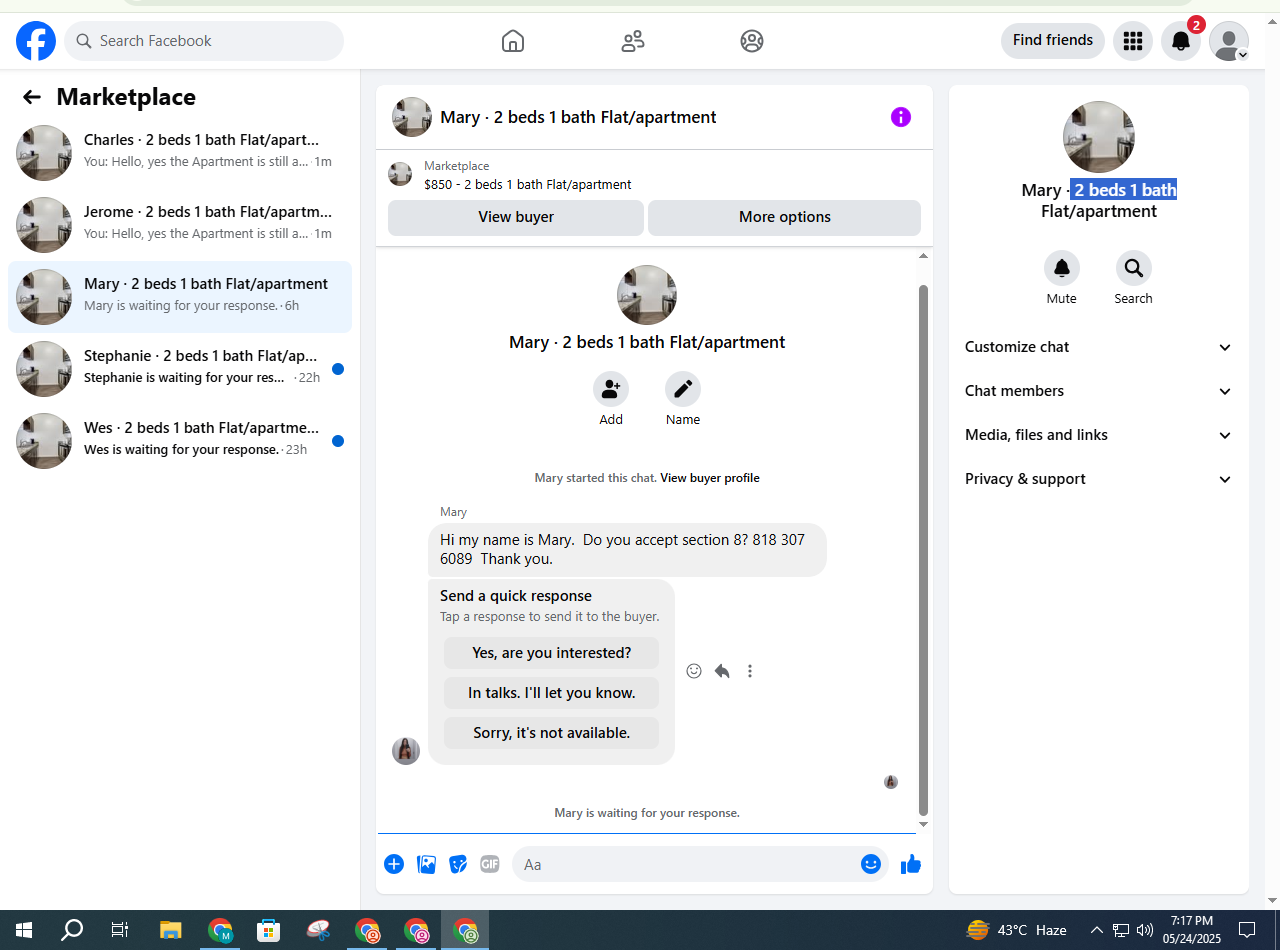Open the purple conversation info icon
1280x950 pixels.
coord(901,117)
